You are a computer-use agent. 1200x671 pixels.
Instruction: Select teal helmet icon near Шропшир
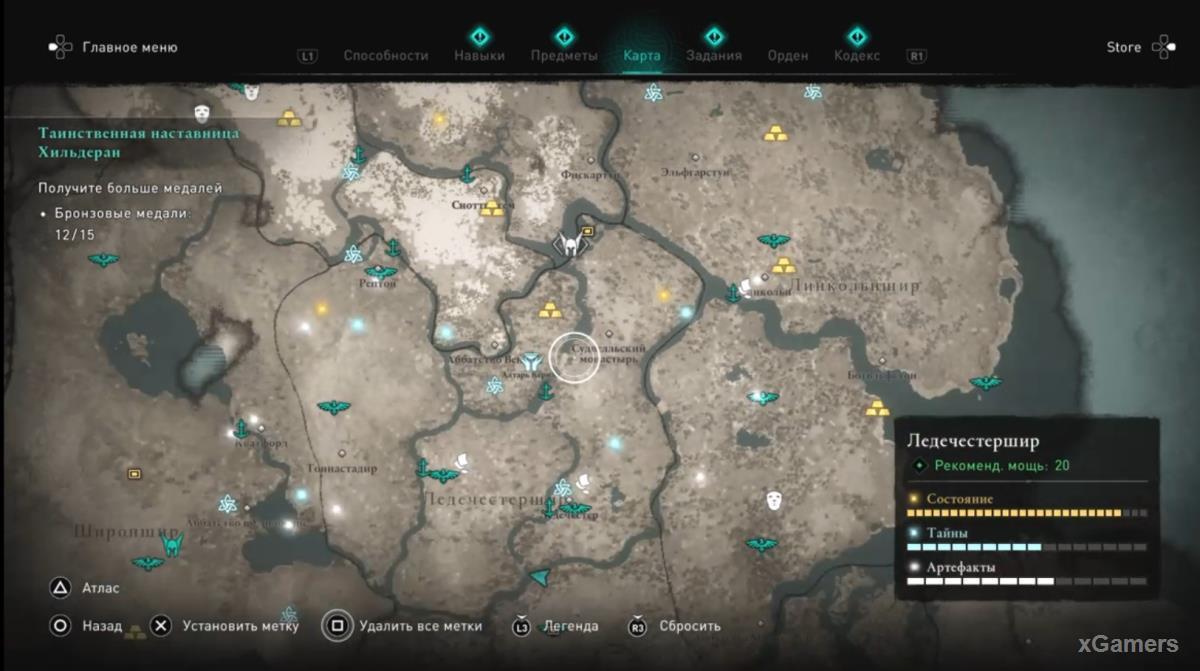click(173, 545)
